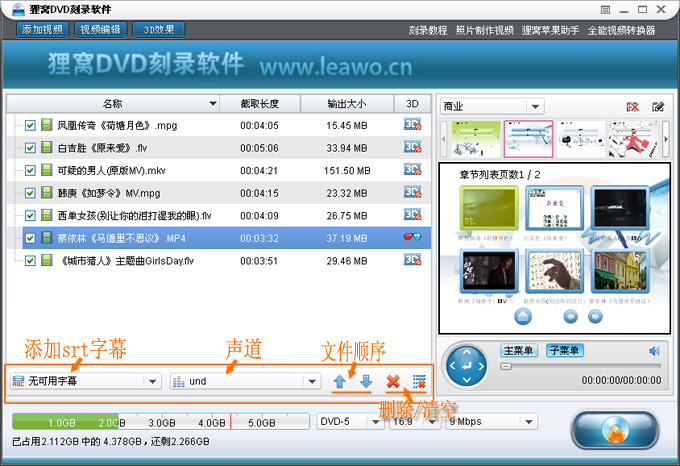Click the 3D icon for 可疑的男人(原版MV).mkv
Viewport: 680px width, 466px height.
[412, 170]
